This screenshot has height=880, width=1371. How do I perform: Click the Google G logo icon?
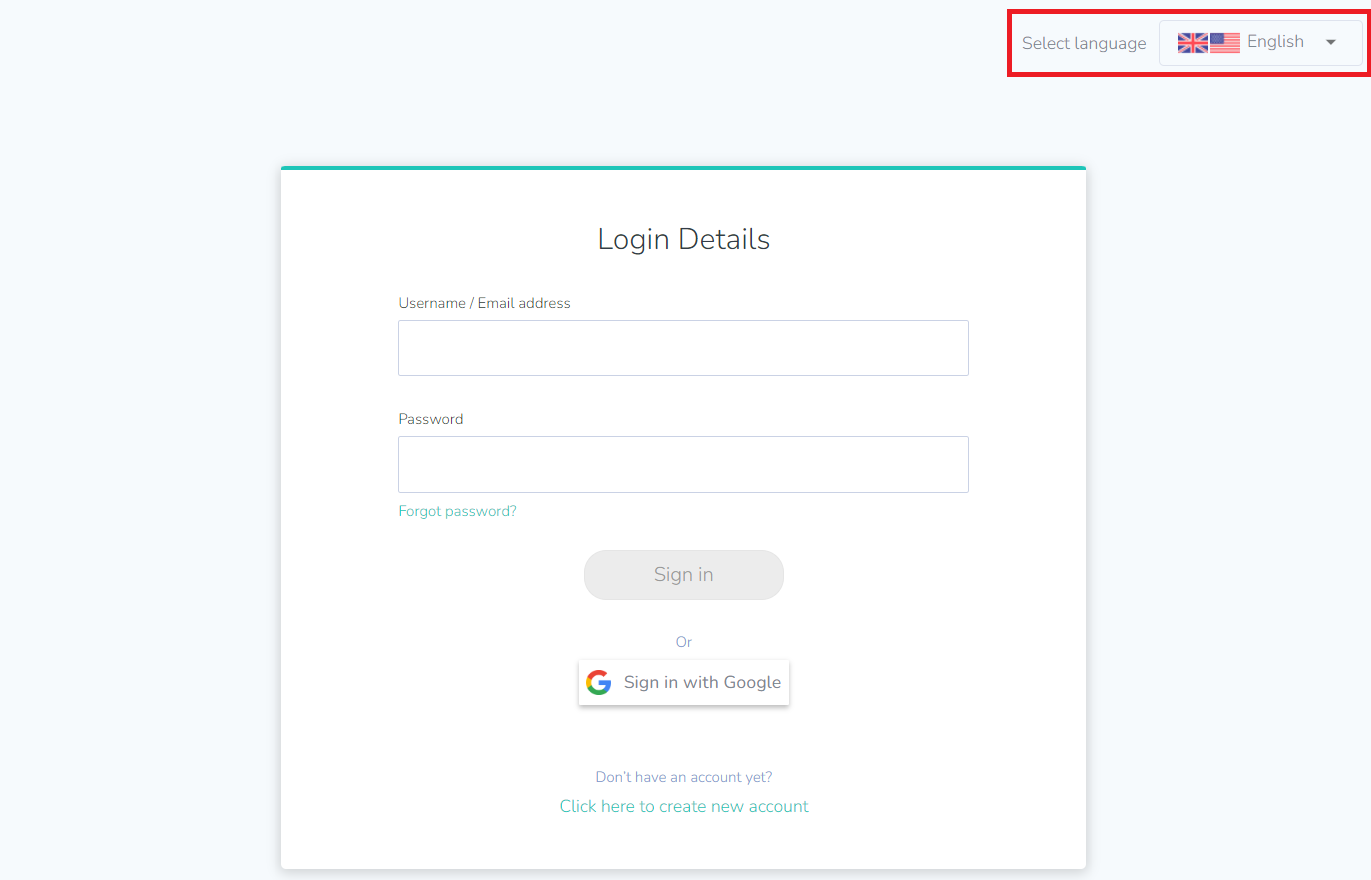pyautogui.click(x=599, y=682)
